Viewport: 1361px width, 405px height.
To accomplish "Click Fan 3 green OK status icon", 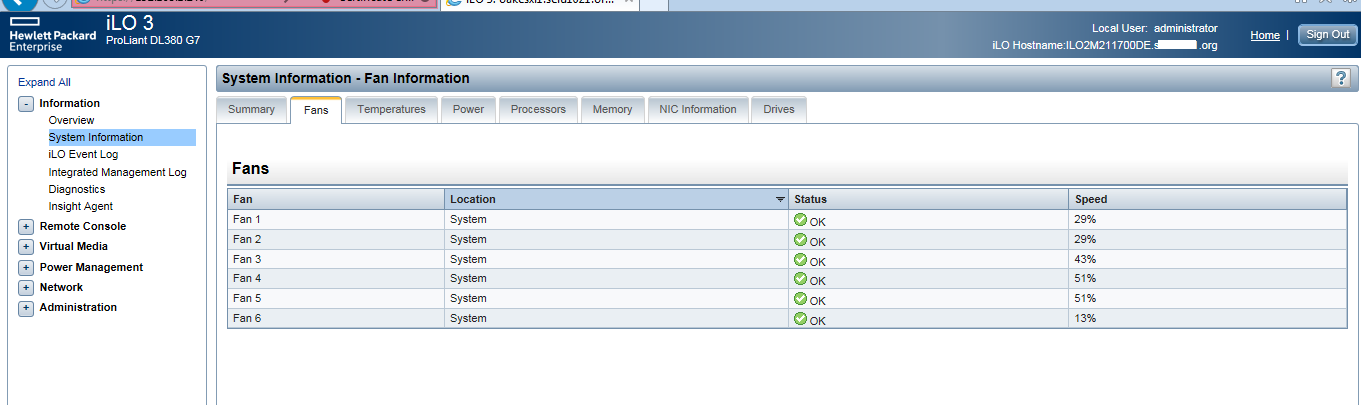I will (x=800, y=259).
